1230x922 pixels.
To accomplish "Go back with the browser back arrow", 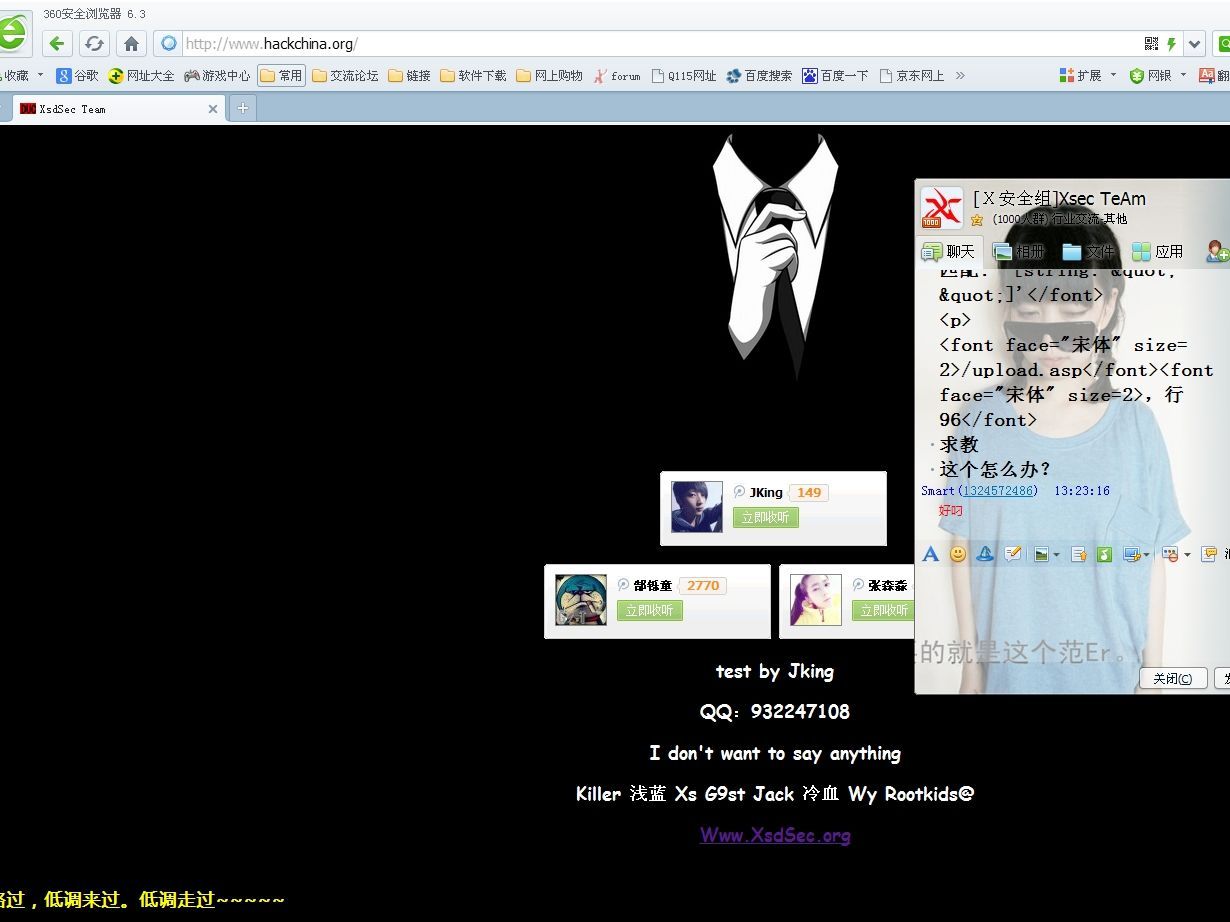I will [57, 44].
